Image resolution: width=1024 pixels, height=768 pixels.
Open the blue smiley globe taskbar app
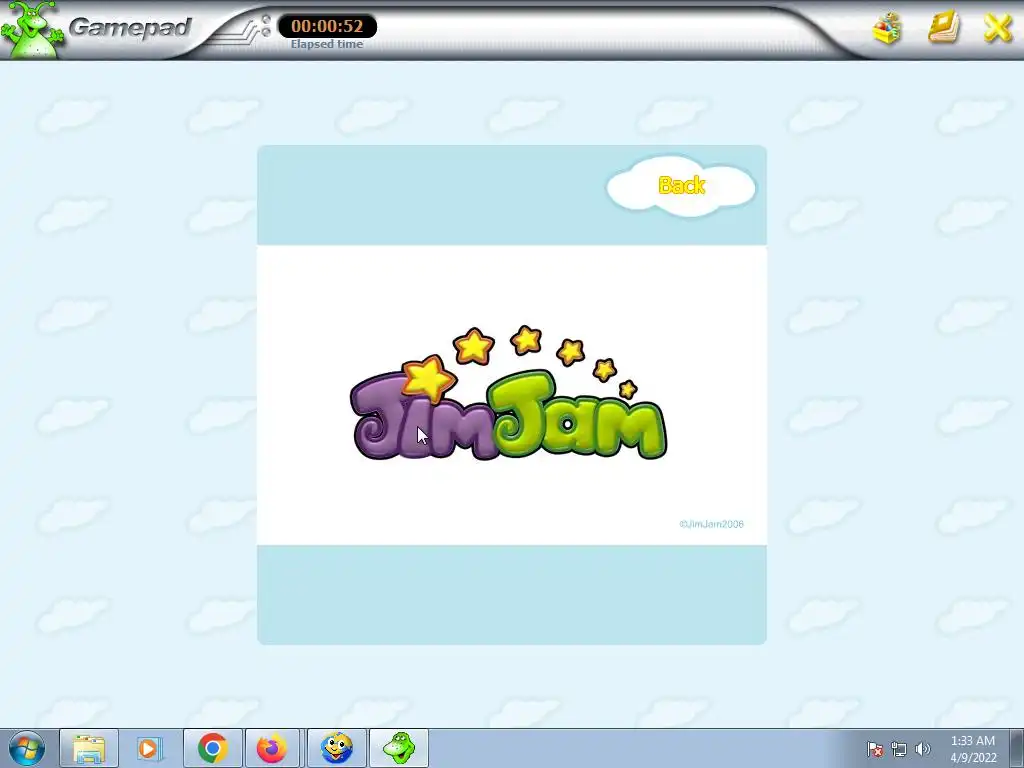[x=337, y=748]
